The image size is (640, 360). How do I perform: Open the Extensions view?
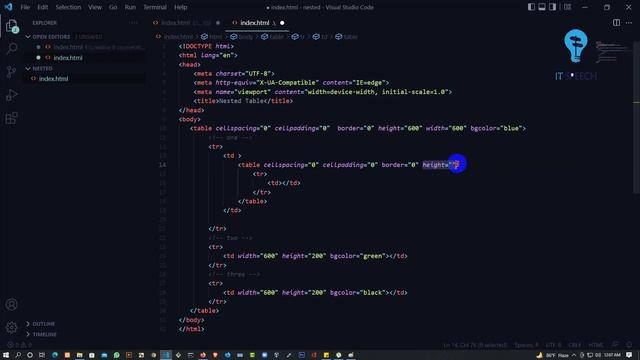pyautogui.click(x=11, y=118)
